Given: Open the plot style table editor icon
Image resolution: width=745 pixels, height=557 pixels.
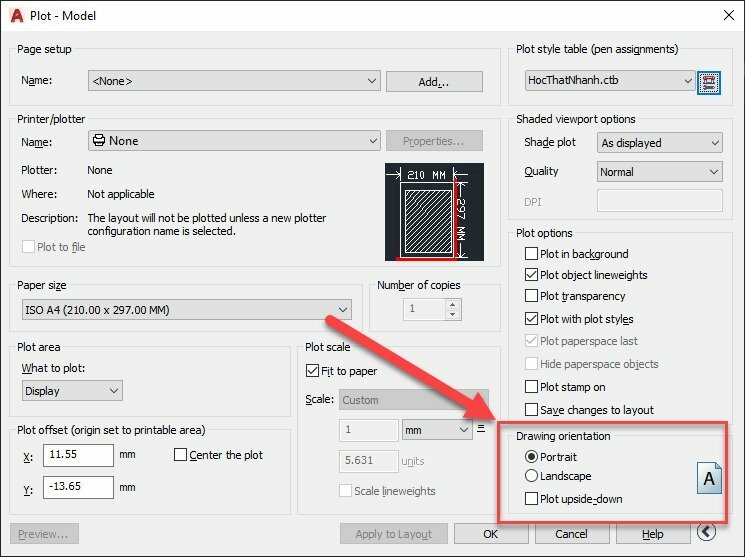Looking at the screenshot, I should click(709, 81).
